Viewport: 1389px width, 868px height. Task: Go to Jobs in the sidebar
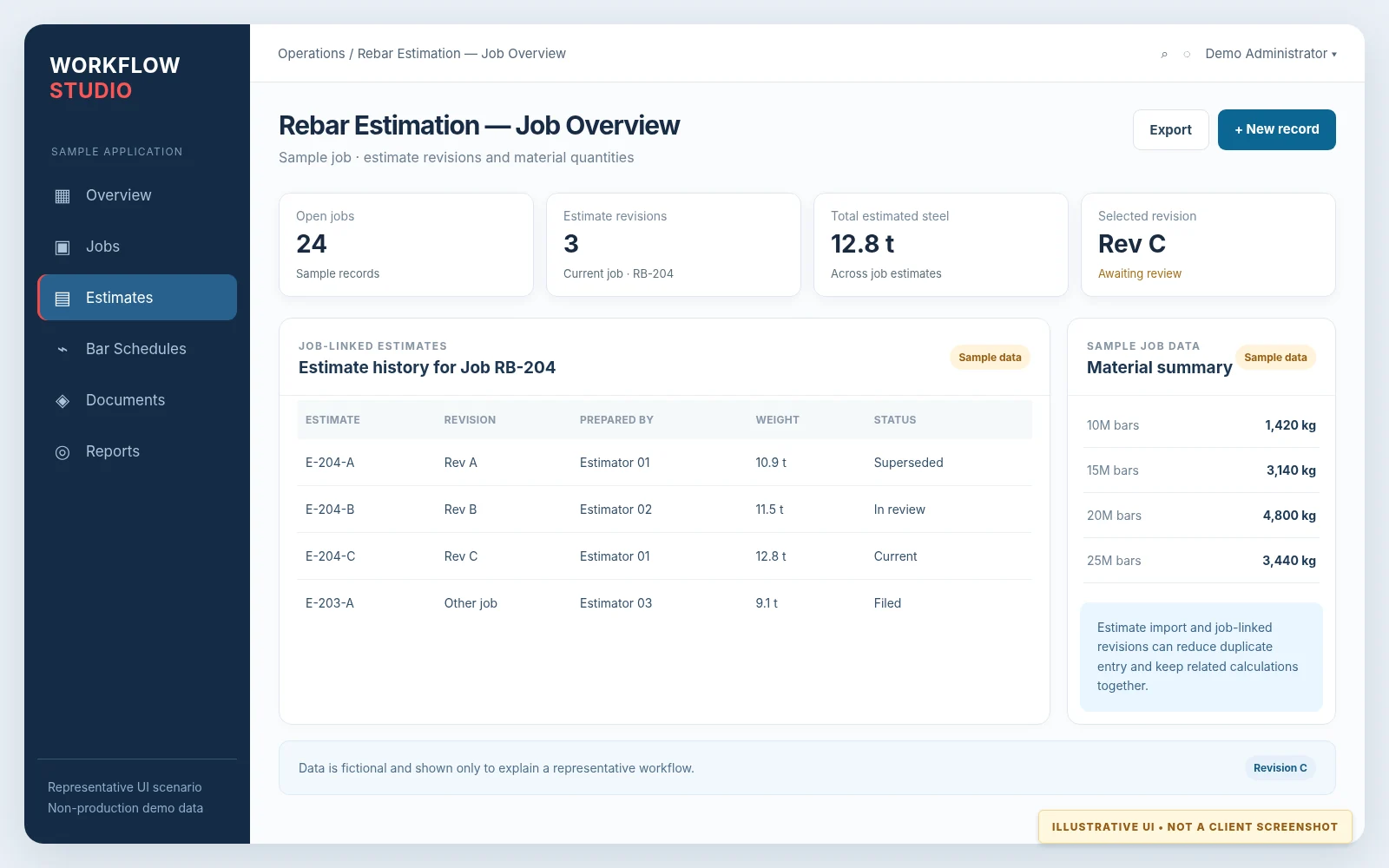(x=137, y=247)
